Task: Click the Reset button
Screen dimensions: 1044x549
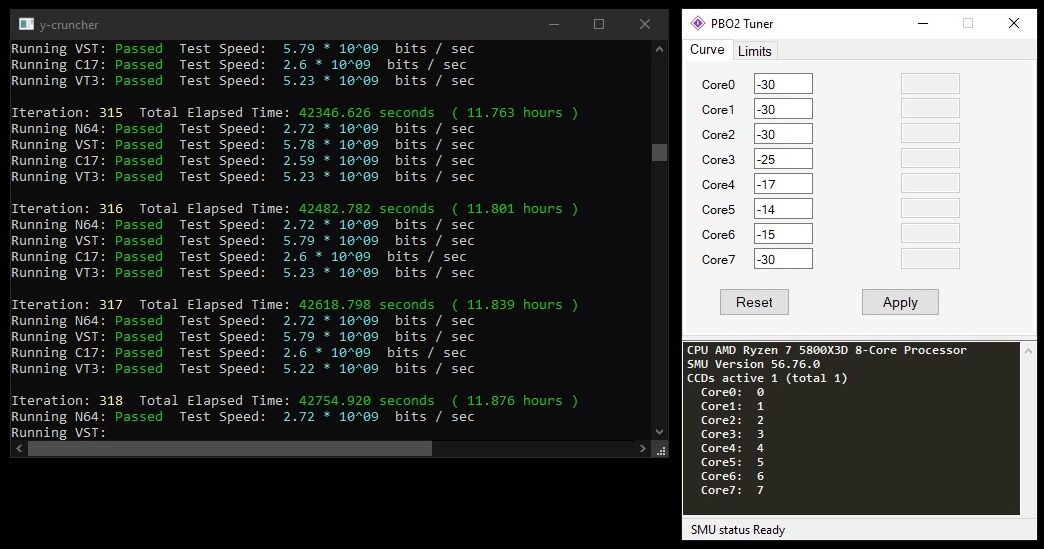Action: (x=754, y=302)
